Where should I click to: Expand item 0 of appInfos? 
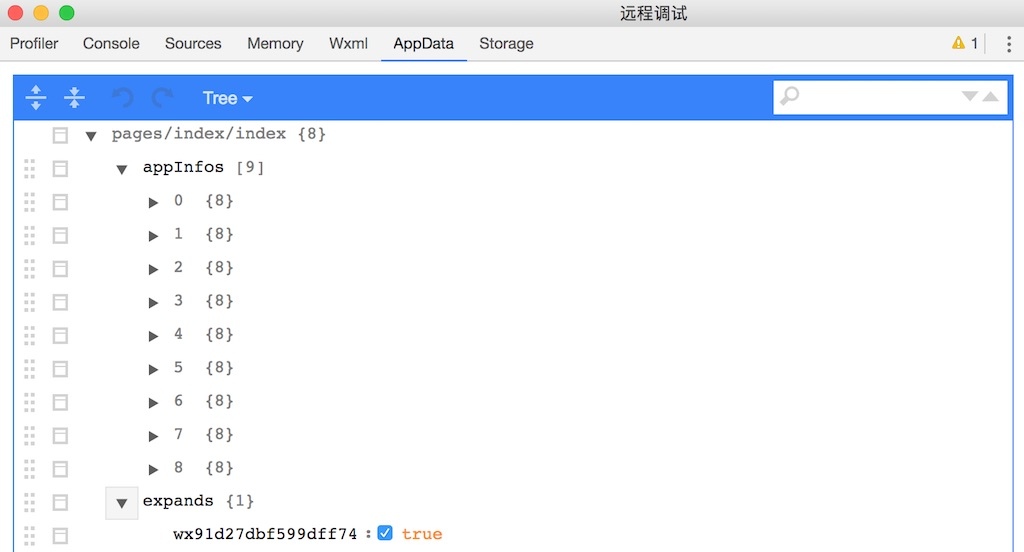pos(154,202)
